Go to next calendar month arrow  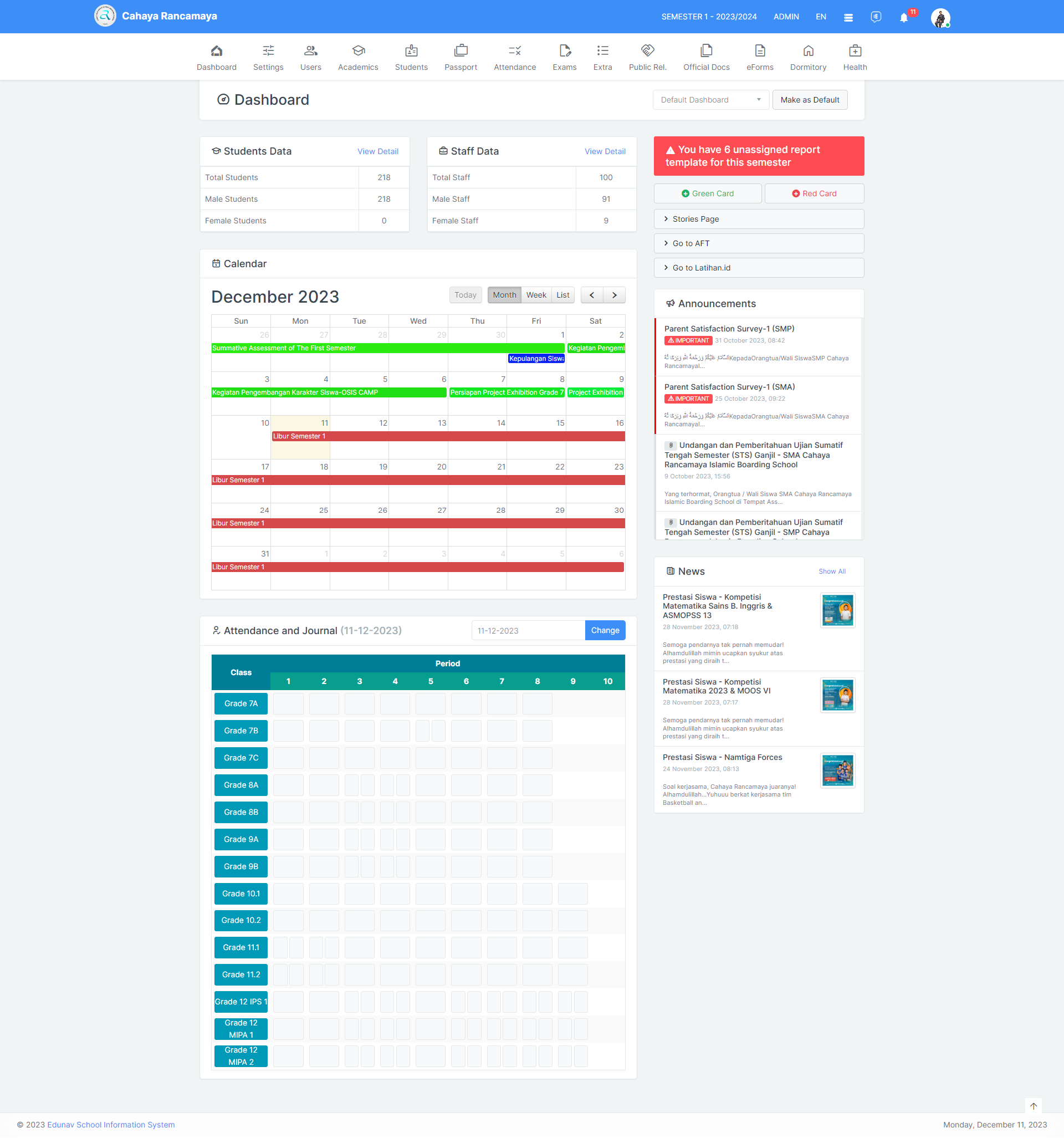(614, 295)
